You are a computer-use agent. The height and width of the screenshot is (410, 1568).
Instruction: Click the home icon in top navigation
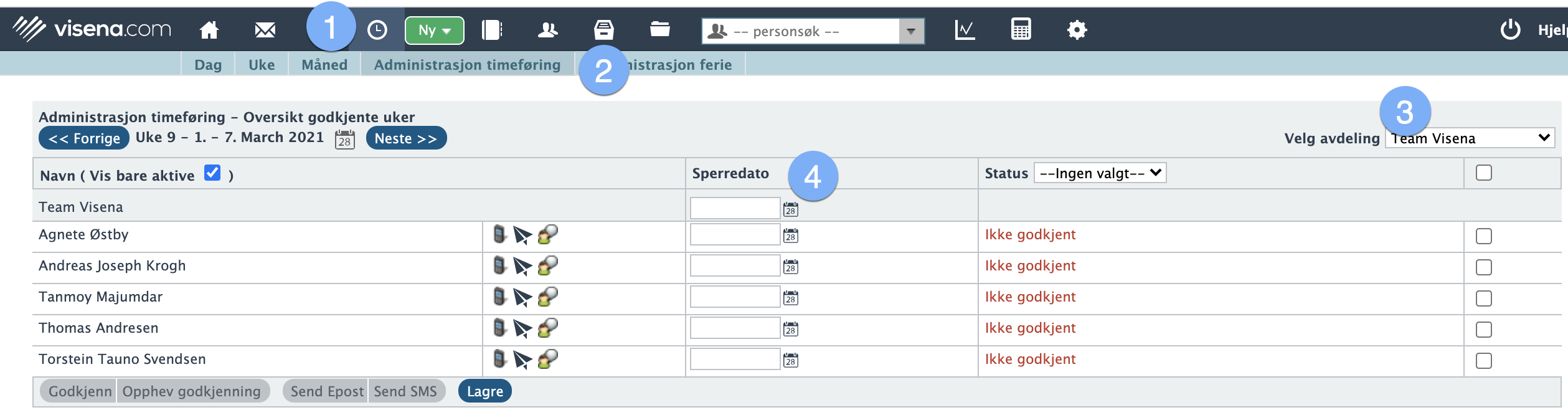tap(209, 30)
